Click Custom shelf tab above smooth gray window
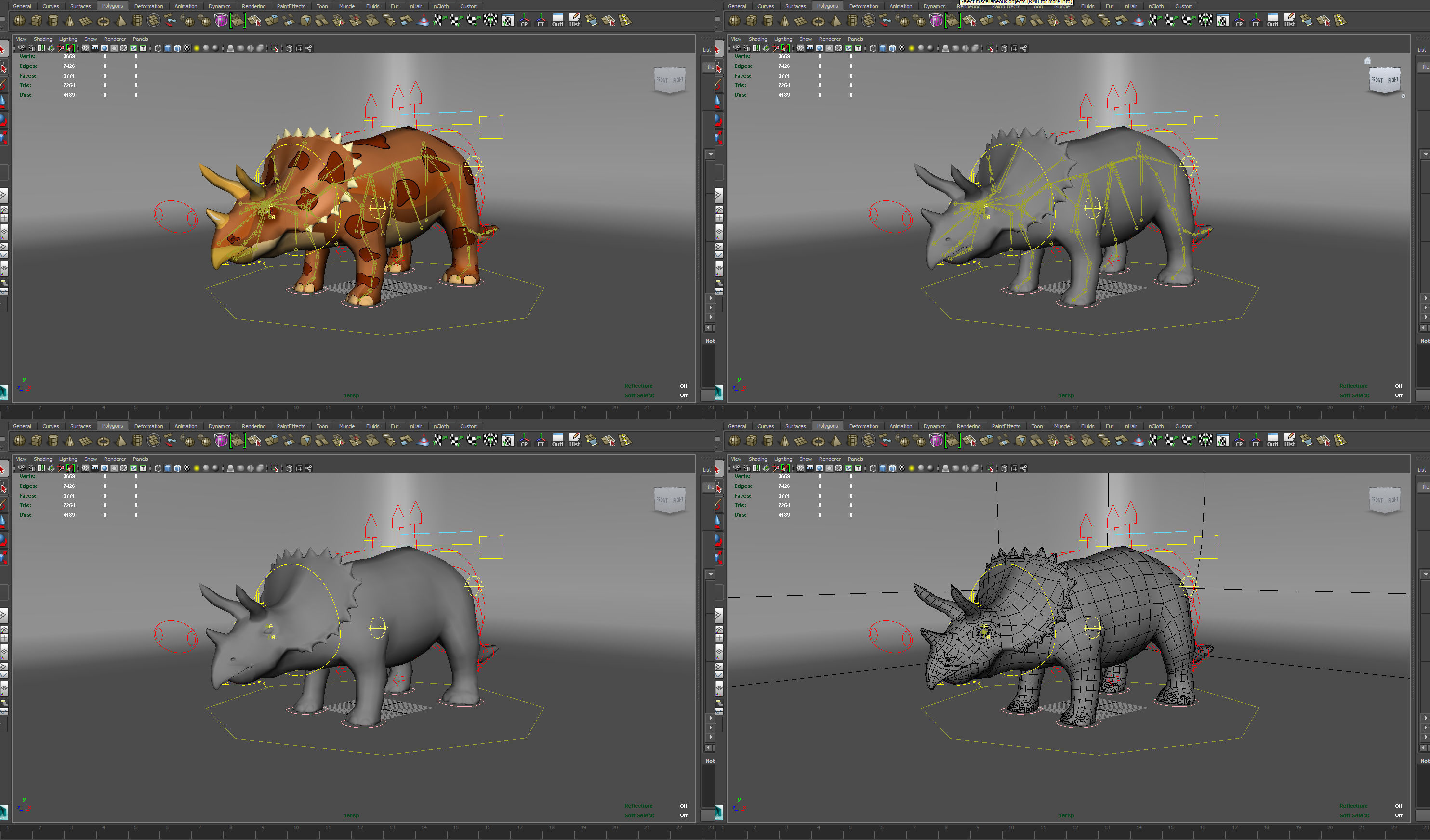The width and height of the screenshot is (1430, 840). pos(469,427)
